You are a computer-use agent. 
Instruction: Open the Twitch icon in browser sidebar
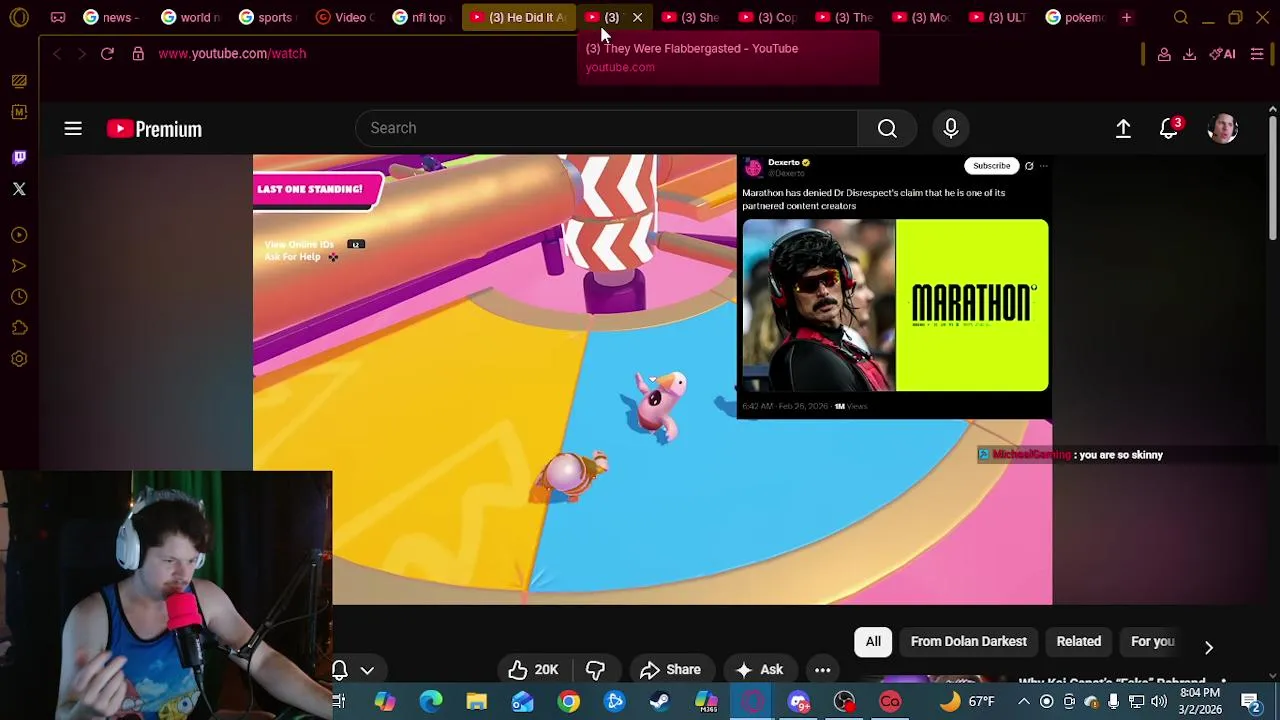click(x=19, y=157)
